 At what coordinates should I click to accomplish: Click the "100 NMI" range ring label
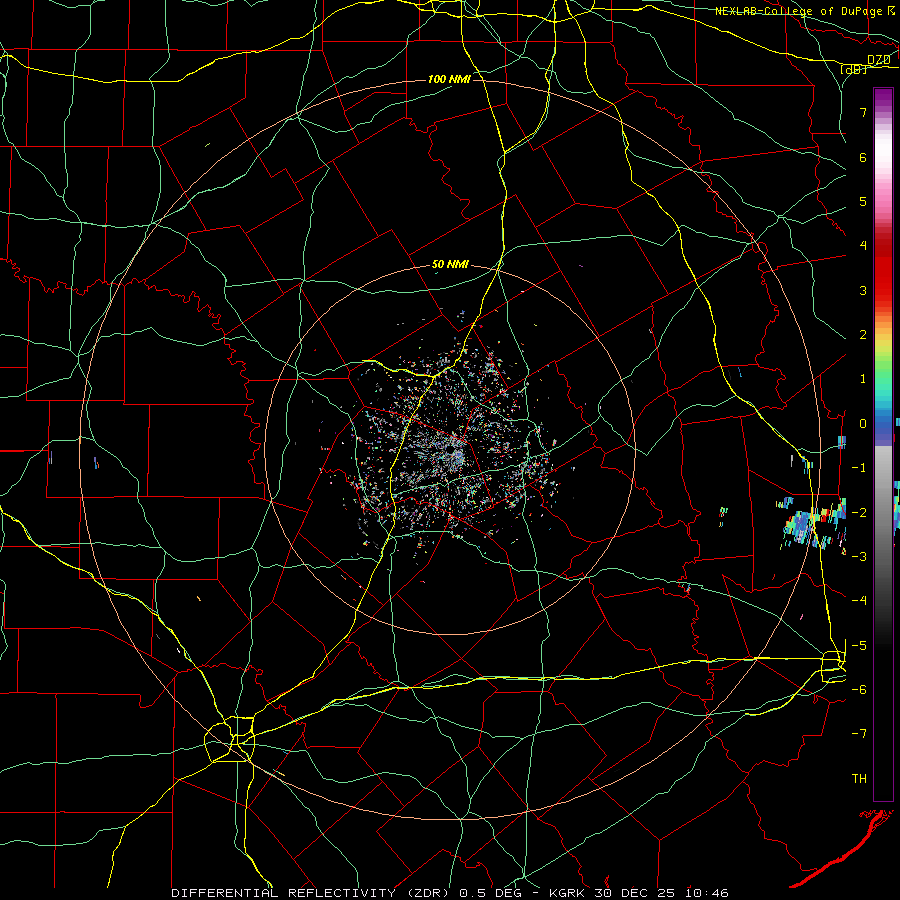point(449,79)
